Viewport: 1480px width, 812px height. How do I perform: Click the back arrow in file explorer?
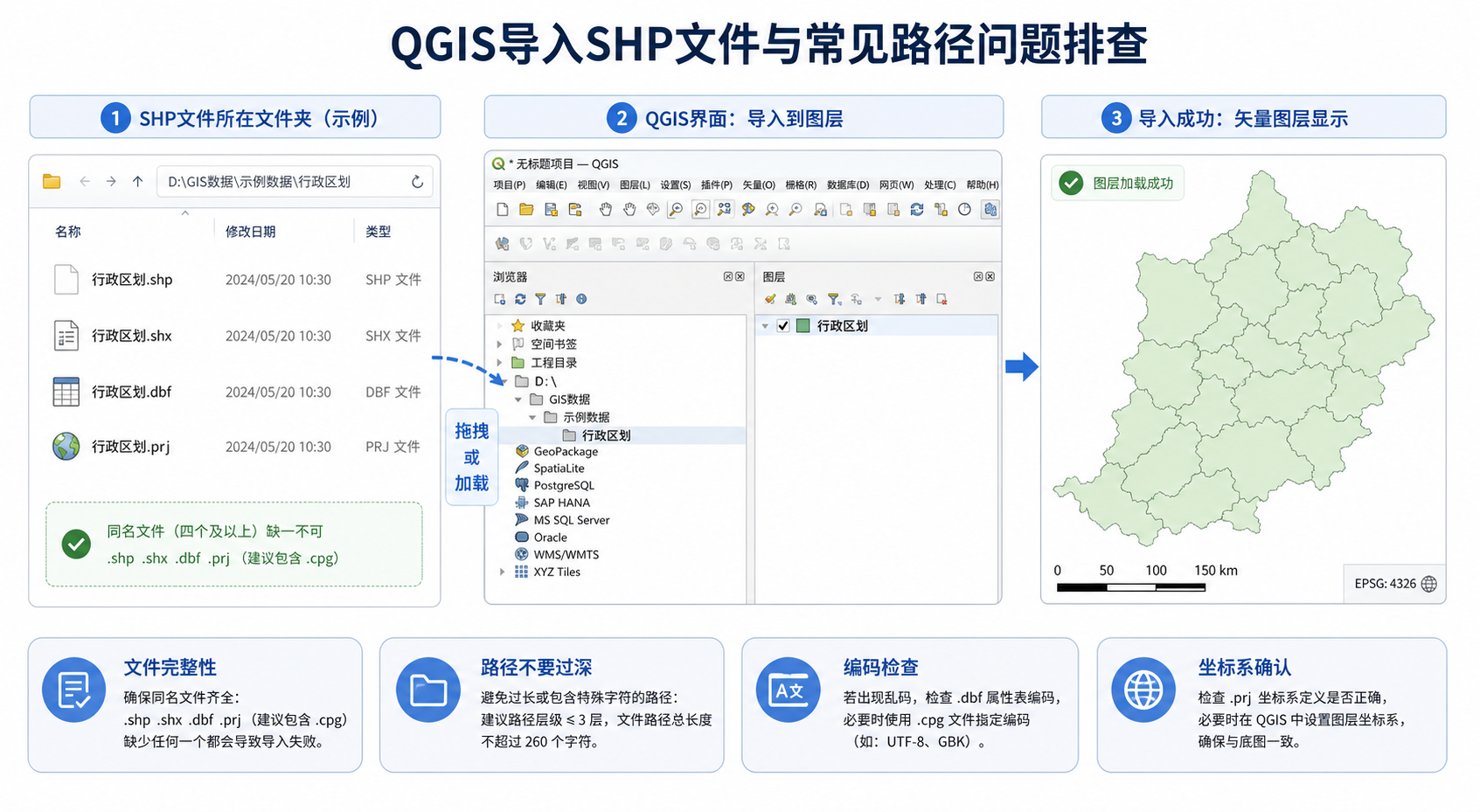coord(85,182)
